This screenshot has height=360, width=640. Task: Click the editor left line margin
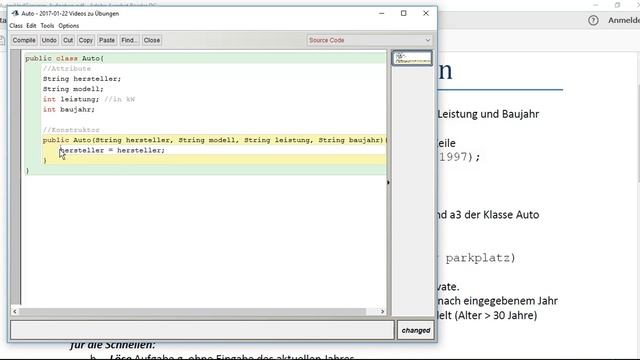tap(16, 178)
